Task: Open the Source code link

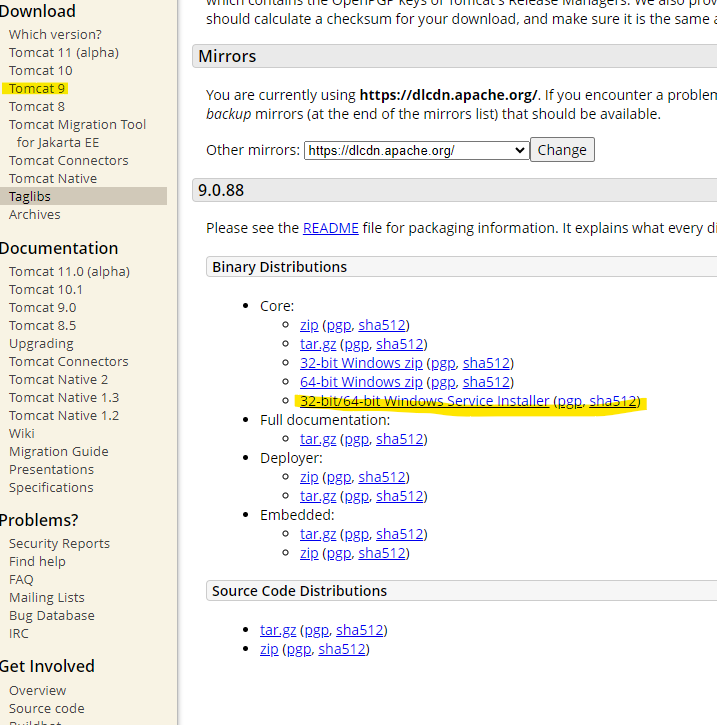Action: pos(47,709)
